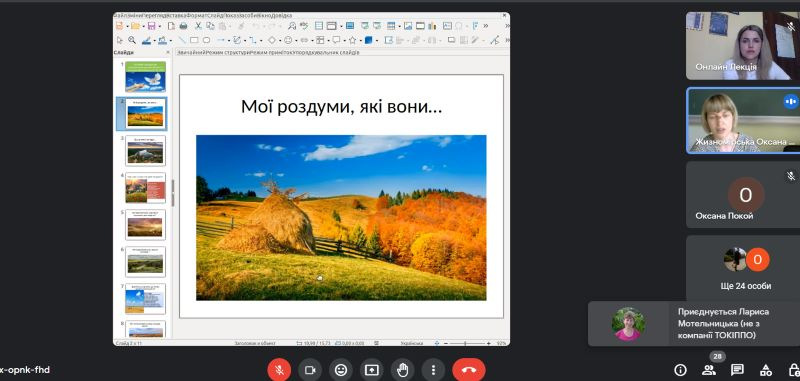
Task: Toggle the Shadow icon in drawing toolbar
Action: [451, 40]
